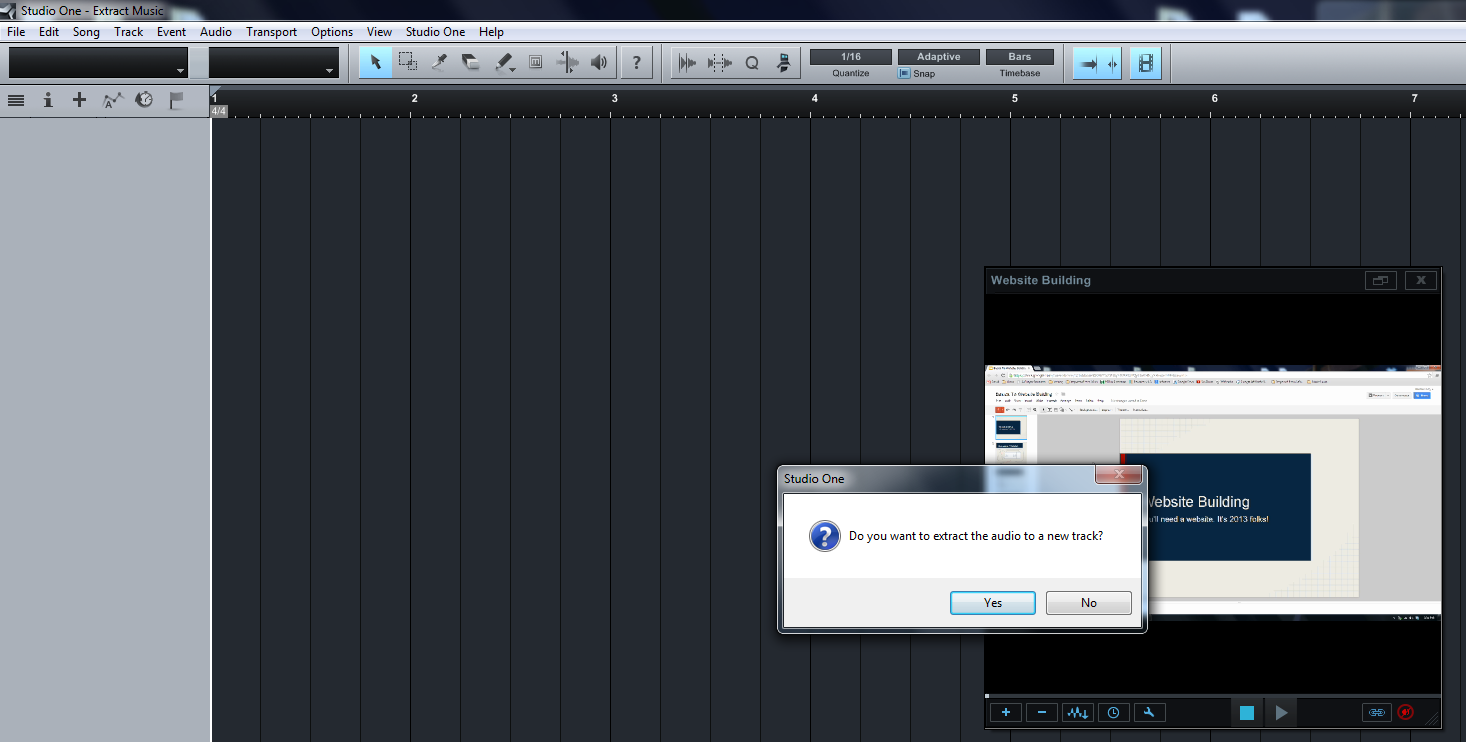Remove video with minus in video player
Viewport: 1466px width, 742px height.
click(1041, 713)
